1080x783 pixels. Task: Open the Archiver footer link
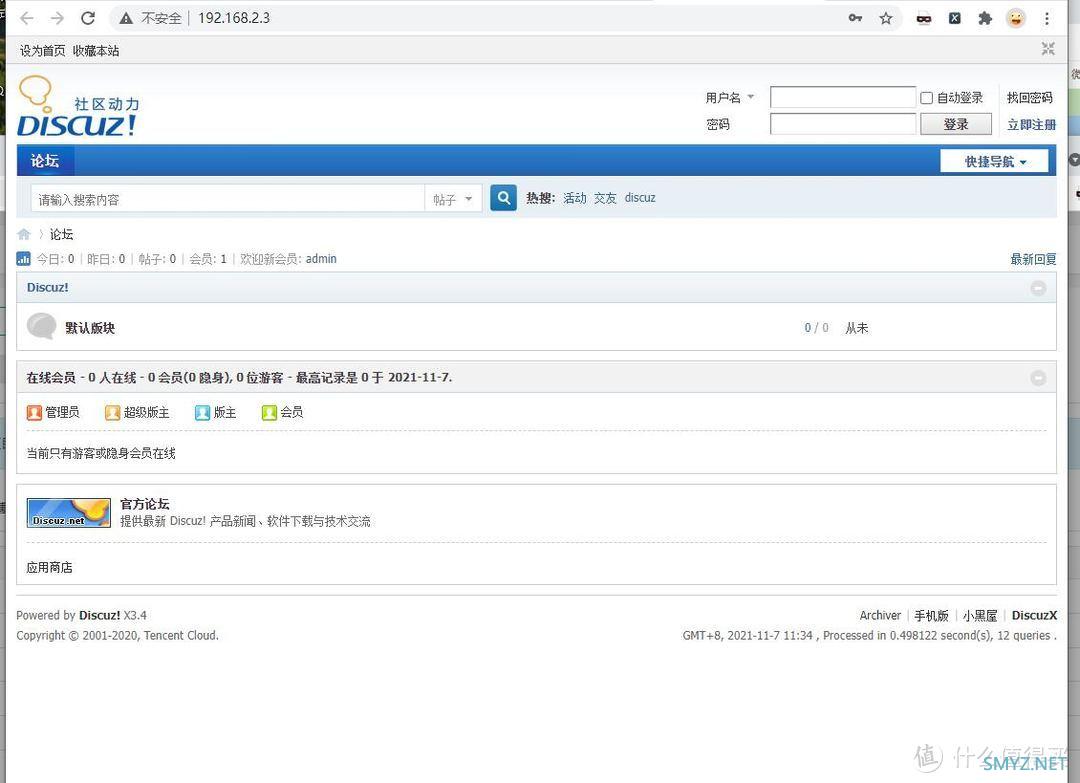[880, 616]
